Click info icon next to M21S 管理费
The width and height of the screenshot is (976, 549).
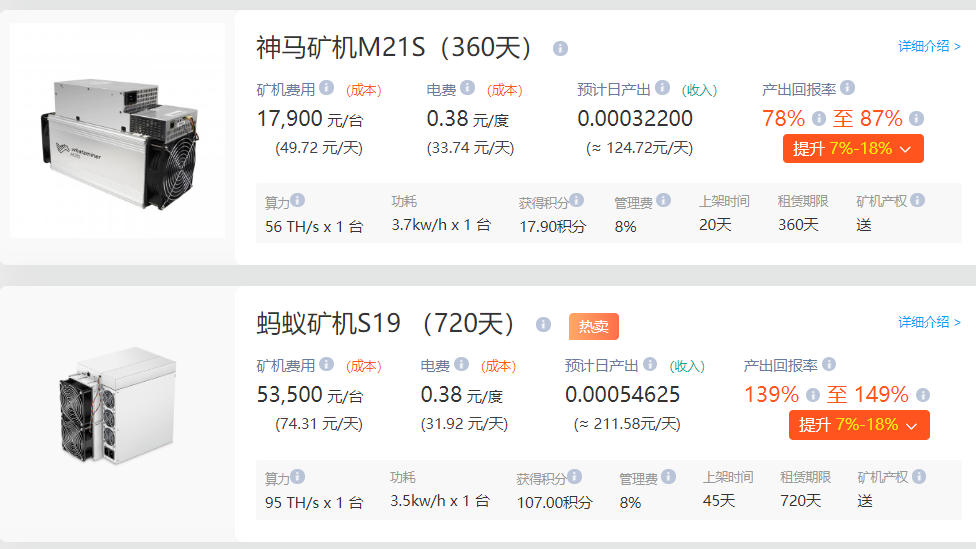(x=664, y=200)
